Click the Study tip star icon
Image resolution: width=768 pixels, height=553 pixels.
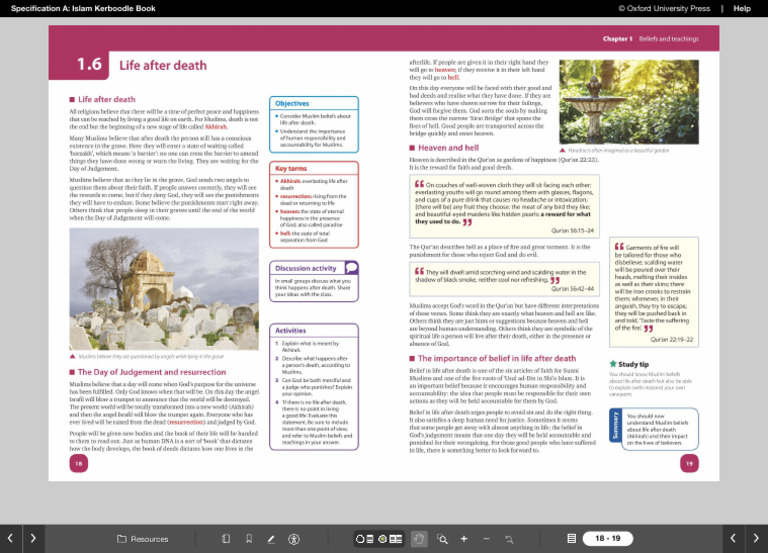point(613,364)
